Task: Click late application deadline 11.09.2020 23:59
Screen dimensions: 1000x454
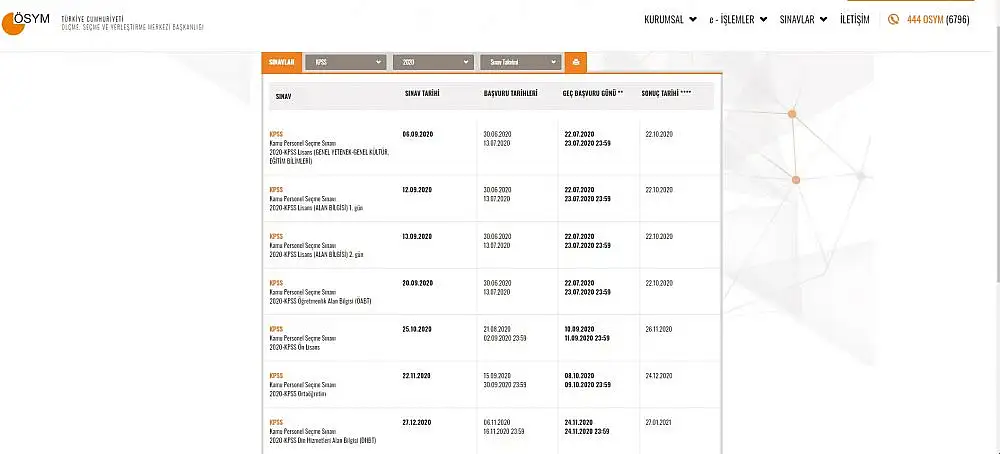Action: (x=587, y=338)
